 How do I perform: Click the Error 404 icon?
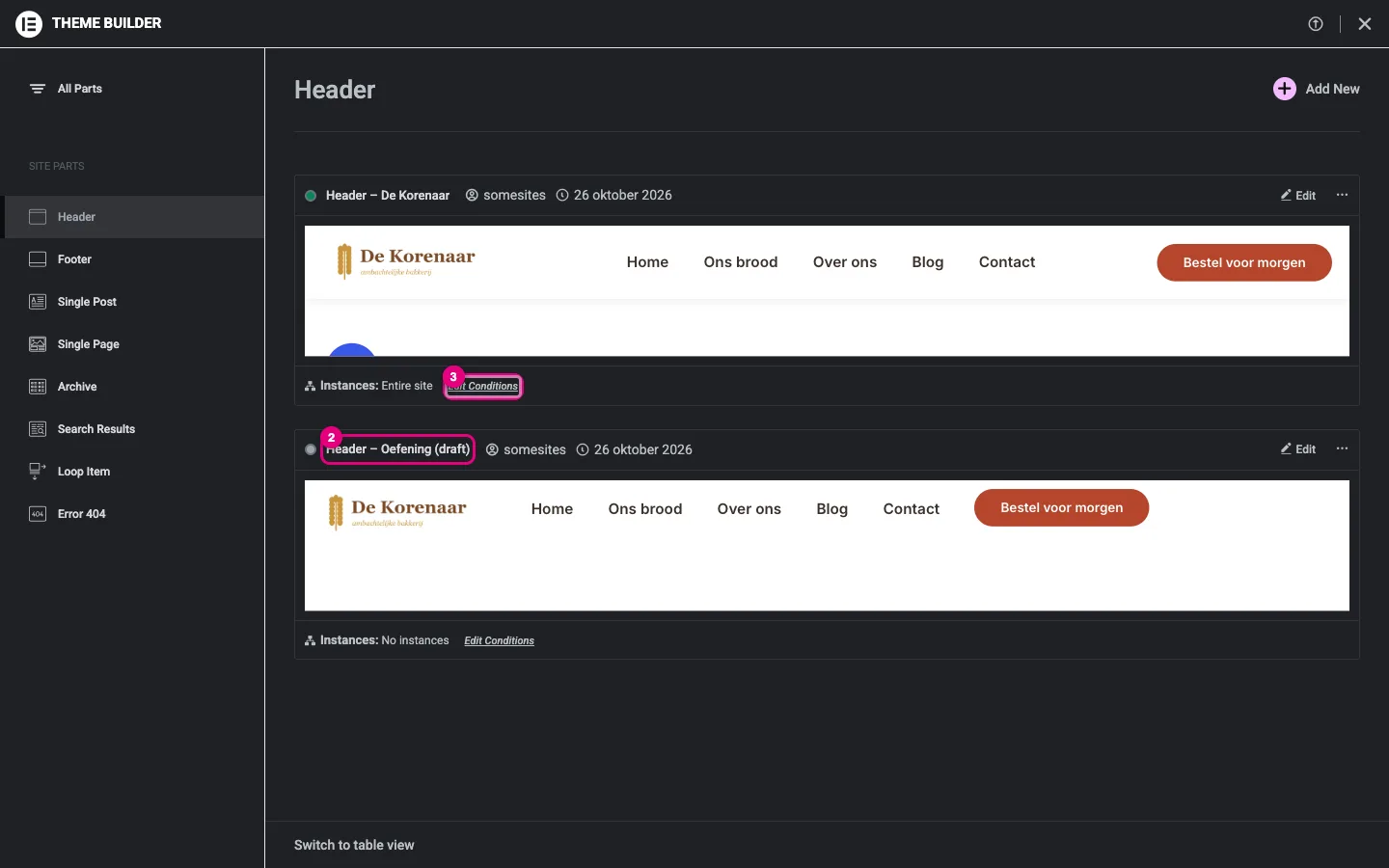[38, 514]
